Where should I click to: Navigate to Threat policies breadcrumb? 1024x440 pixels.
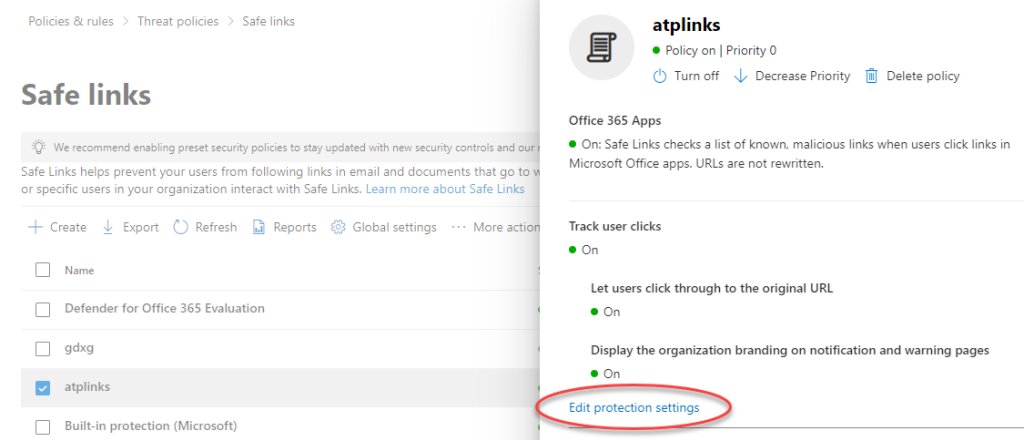[180, 21]
